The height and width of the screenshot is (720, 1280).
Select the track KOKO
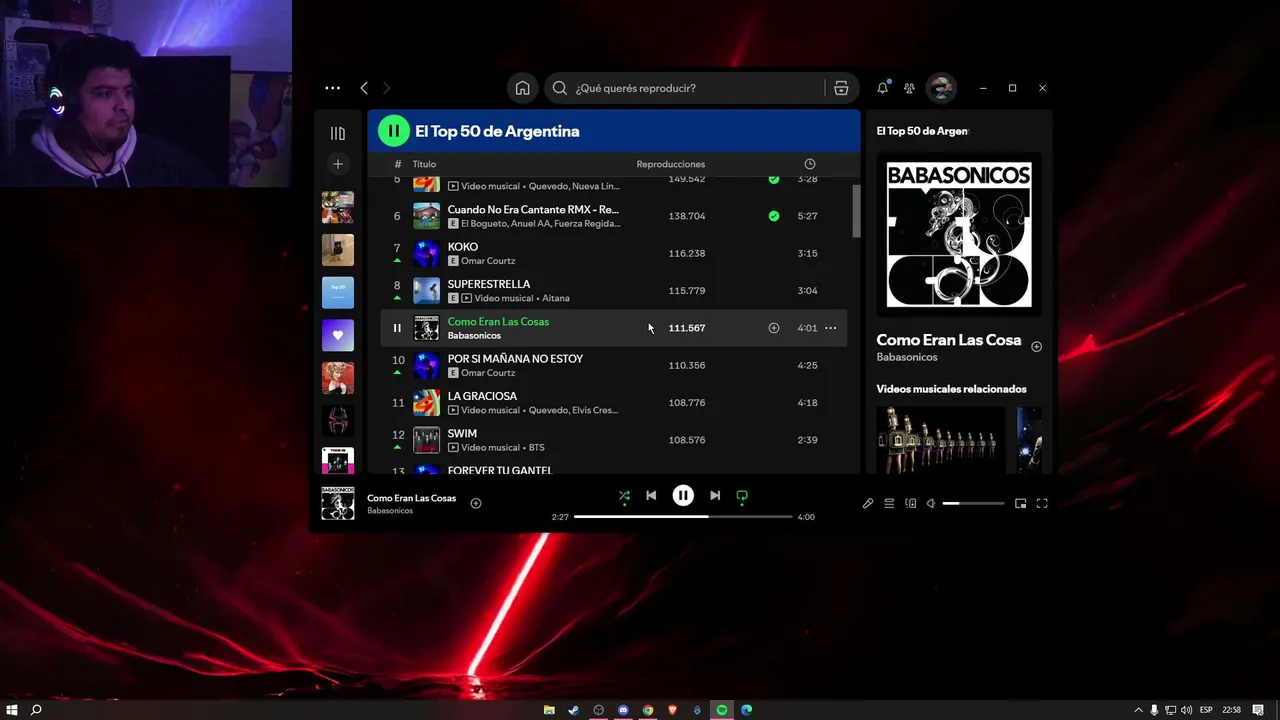(x=463, y=247)
